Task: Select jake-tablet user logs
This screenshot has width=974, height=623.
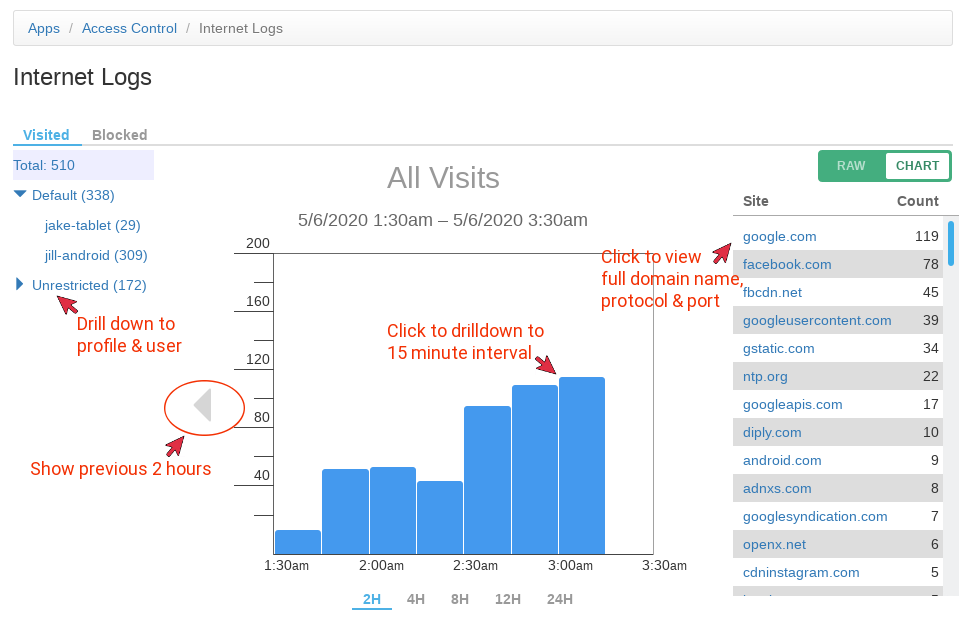Action: point(93,225)
